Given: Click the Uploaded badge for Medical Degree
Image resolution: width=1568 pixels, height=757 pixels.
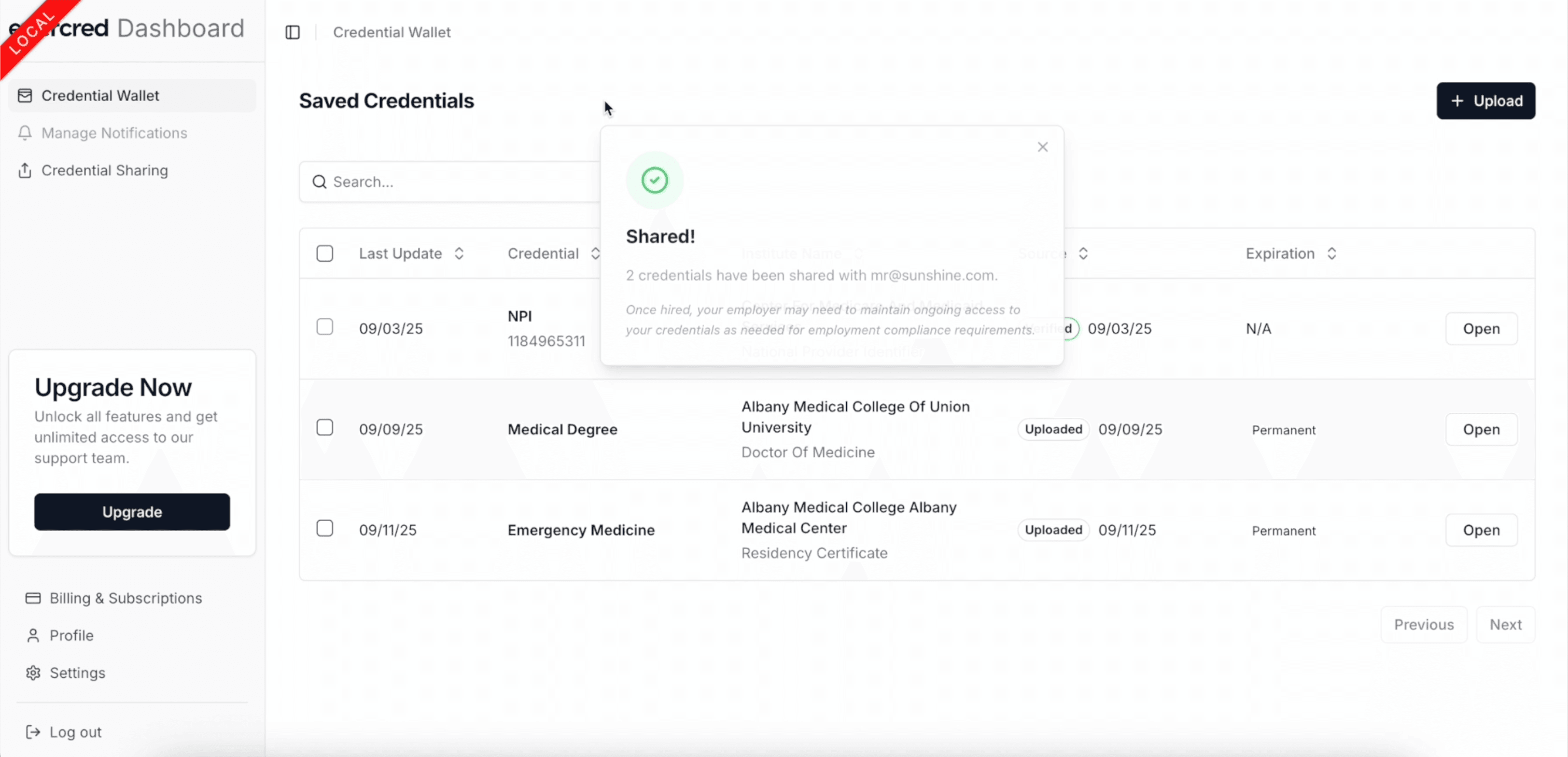Looking at the screenshot, I should click(1053, 429).
